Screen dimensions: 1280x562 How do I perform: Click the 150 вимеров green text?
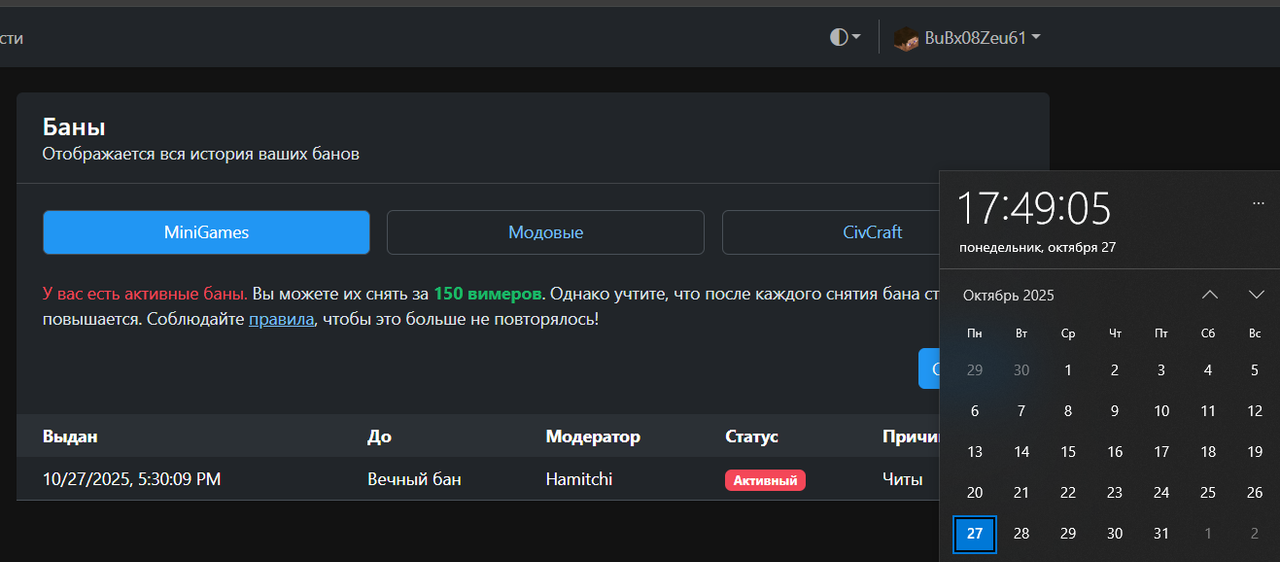coord(488,294)
